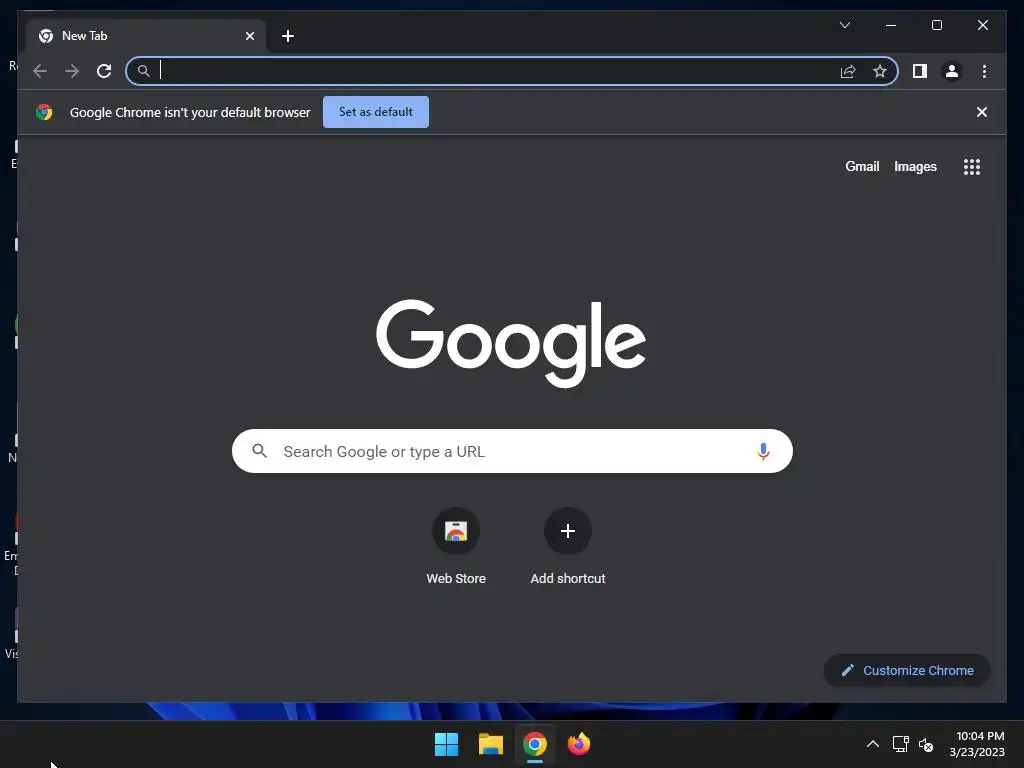Open Chrome's three-dot menu

984,71
